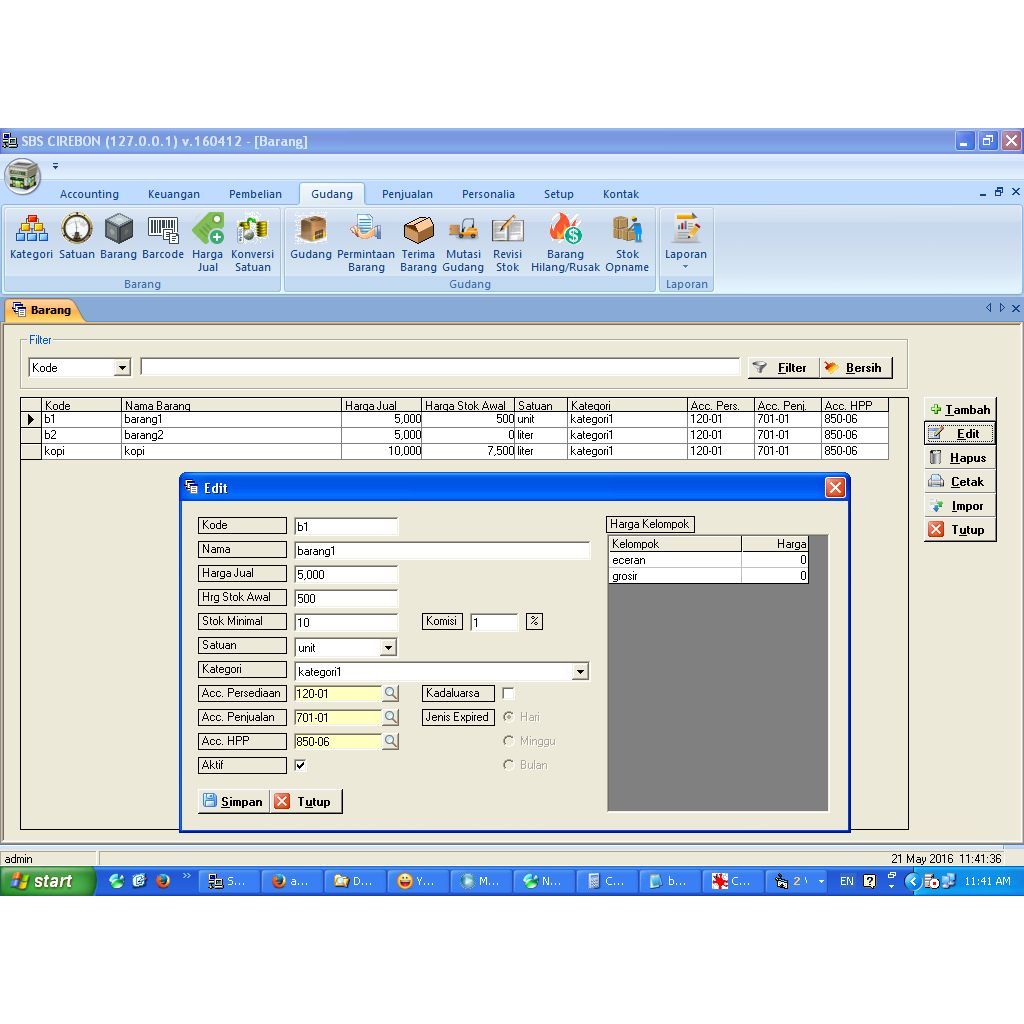Screen dimensions: 1024x1024
Task: Open the Accounting menu tab
Action: coord(89,193)
